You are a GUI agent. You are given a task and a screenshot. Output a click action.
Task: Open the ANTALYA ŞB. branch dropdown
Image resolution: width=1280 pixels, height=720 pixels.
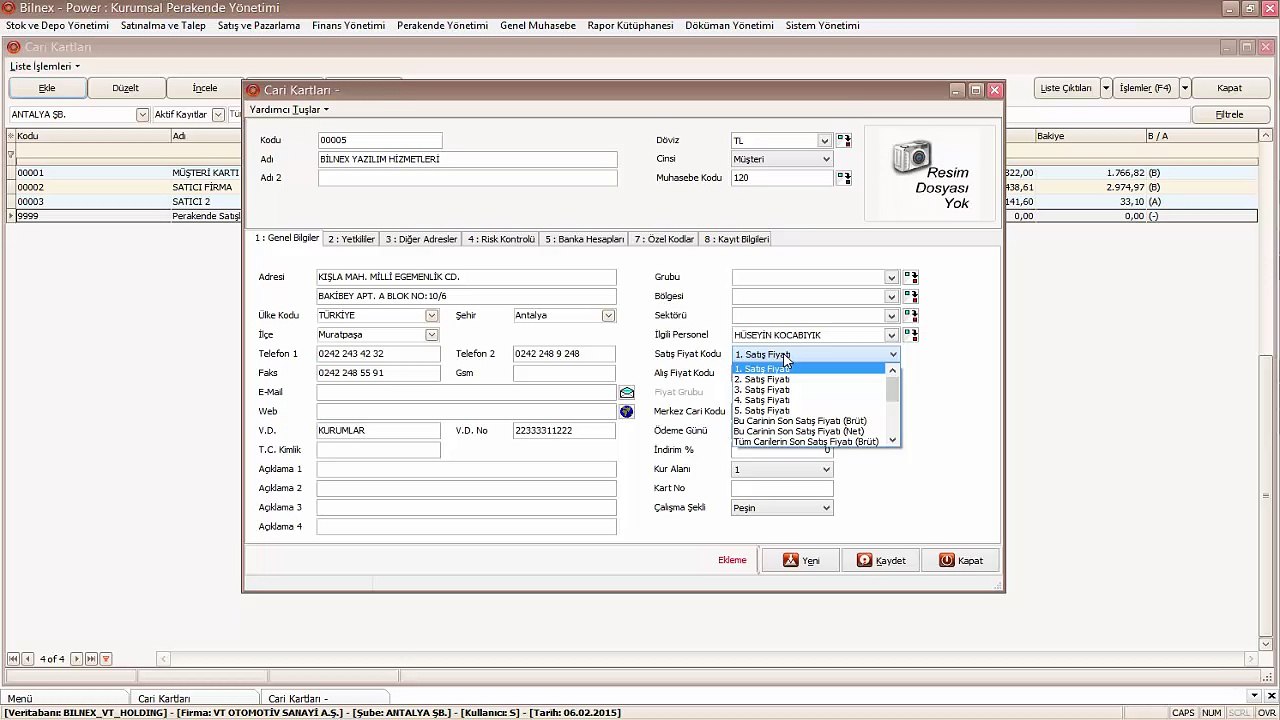[142, 115]
